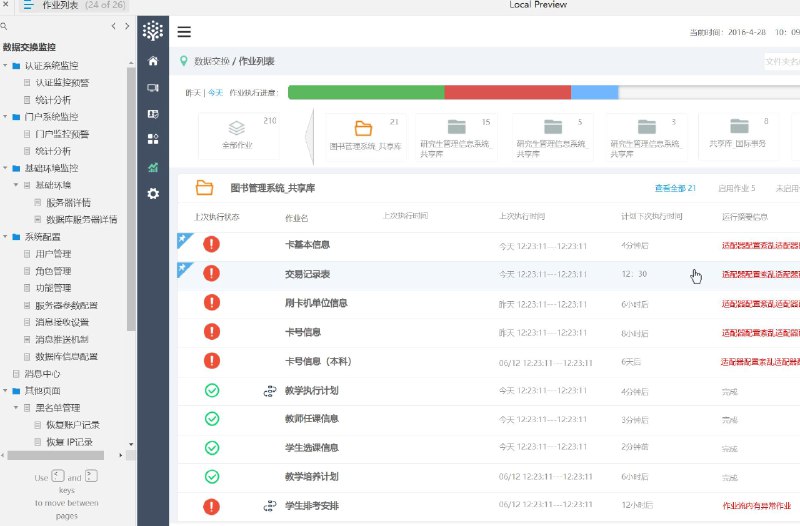Switch to 昨天 view

[x=193, y=93]
